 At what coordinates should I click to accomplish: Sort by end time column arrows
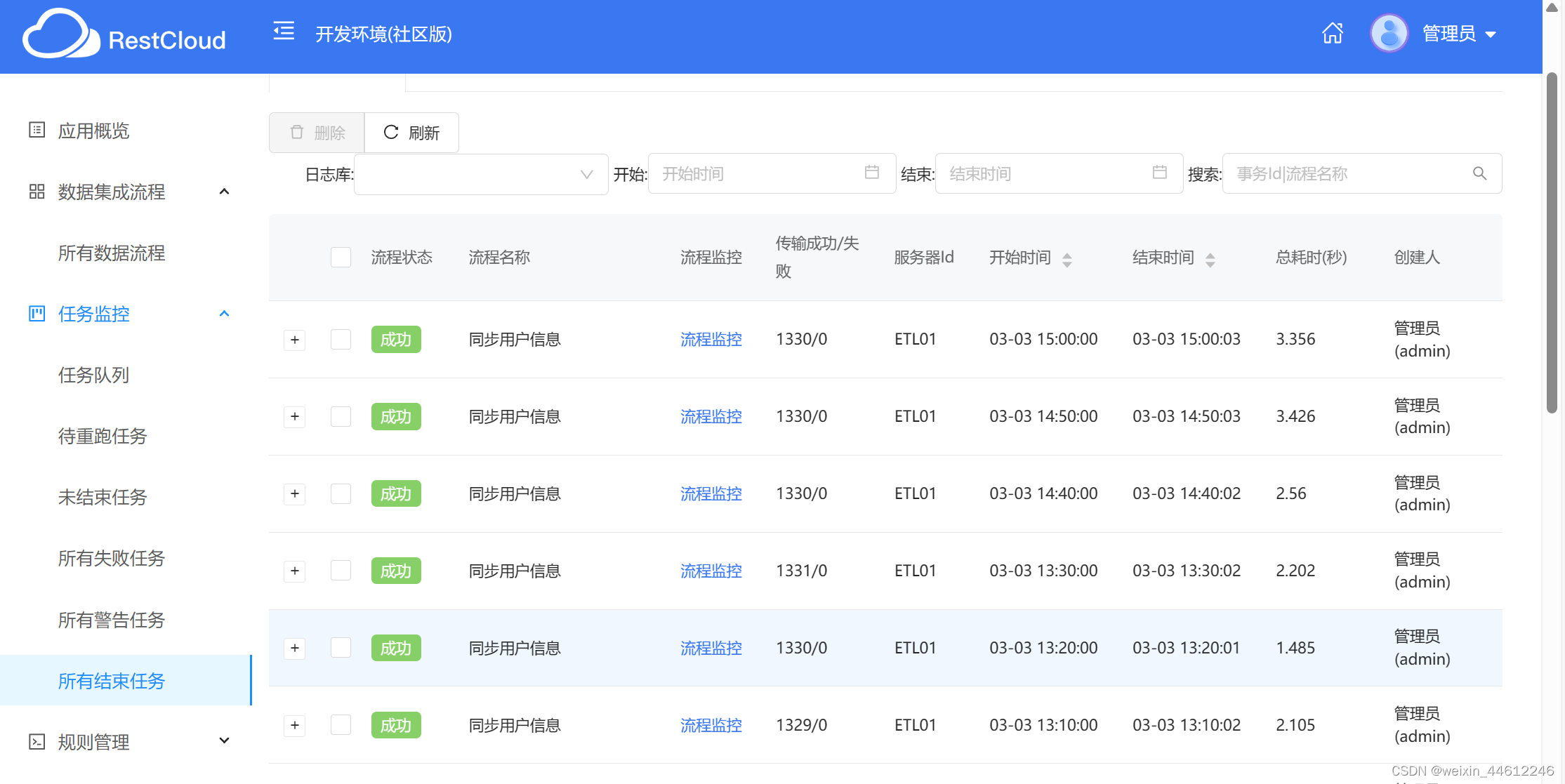(1210, 260)
